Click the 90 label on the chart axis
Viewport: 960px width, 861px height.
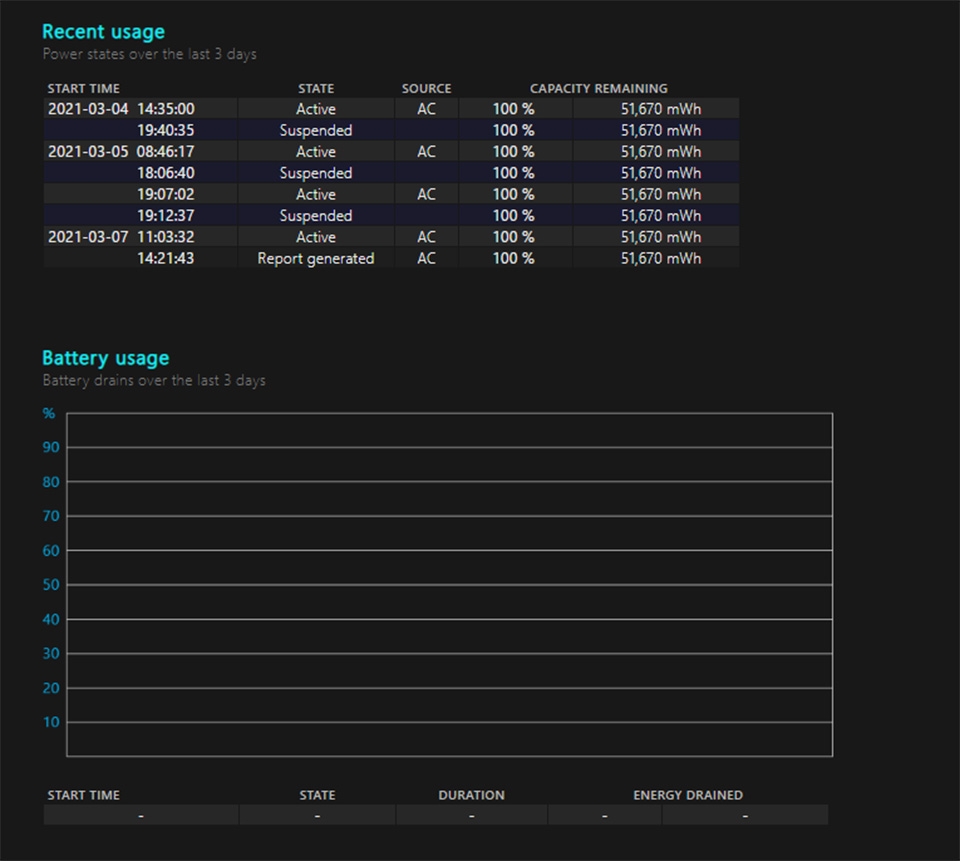pyautogui.click(x=51, y=448)
